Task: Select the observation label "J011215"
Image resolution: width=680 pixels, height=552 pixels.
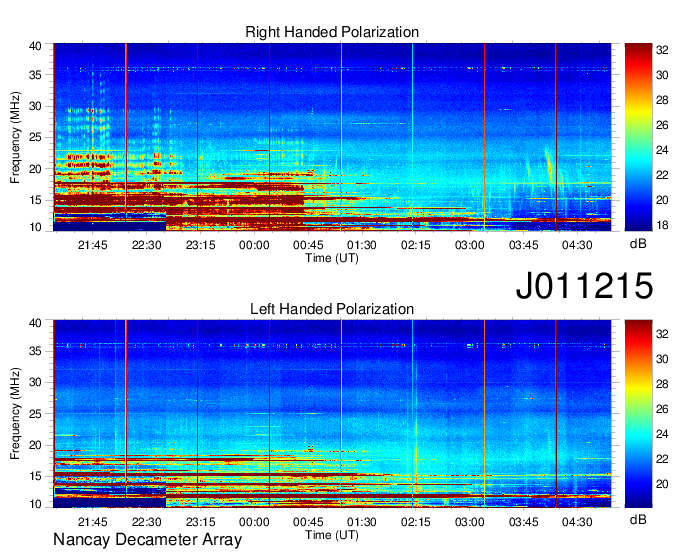Action: pyautogui.click(x=584, y=285)
